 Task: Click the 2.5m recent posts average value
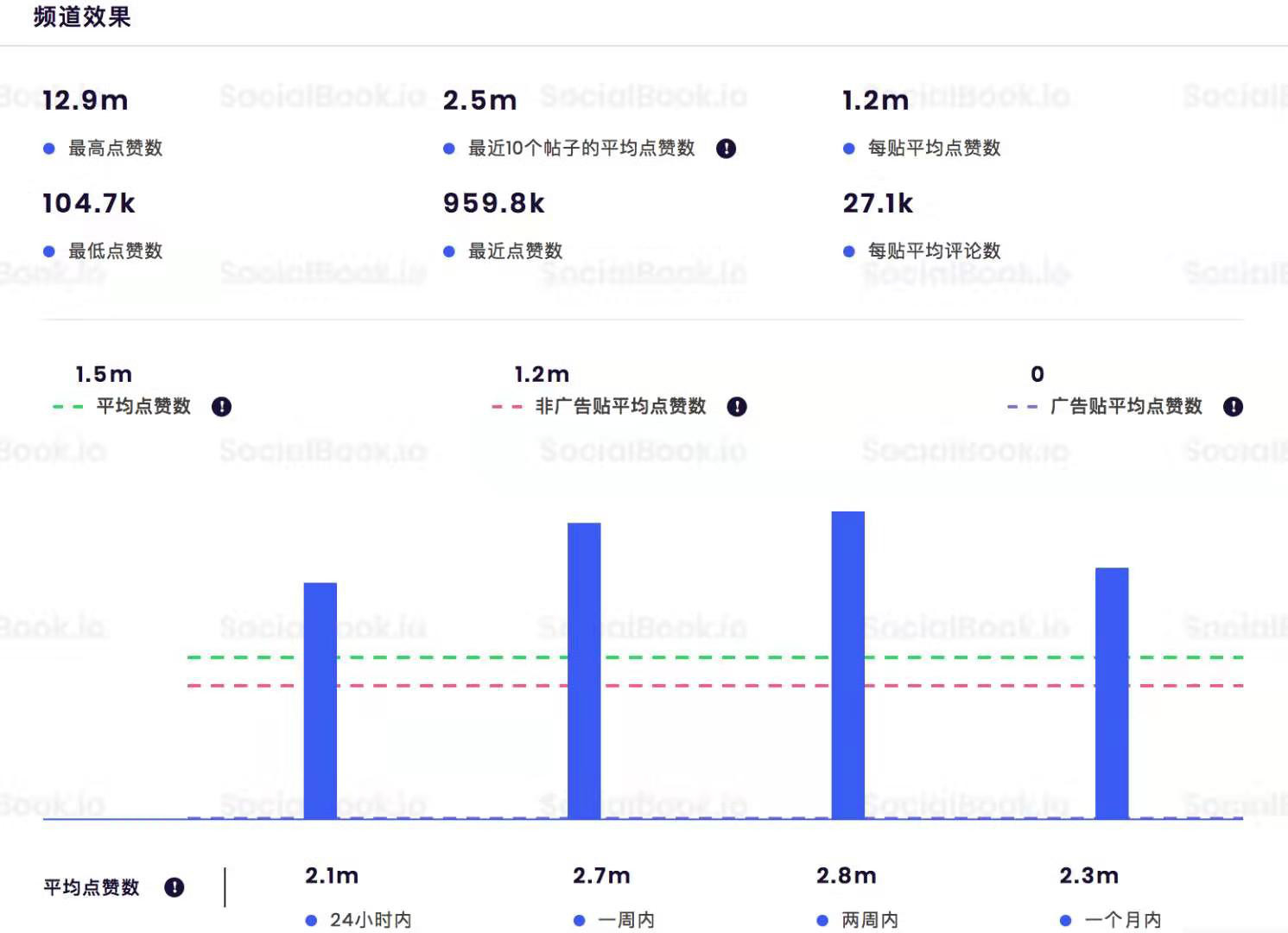[480, 100]
